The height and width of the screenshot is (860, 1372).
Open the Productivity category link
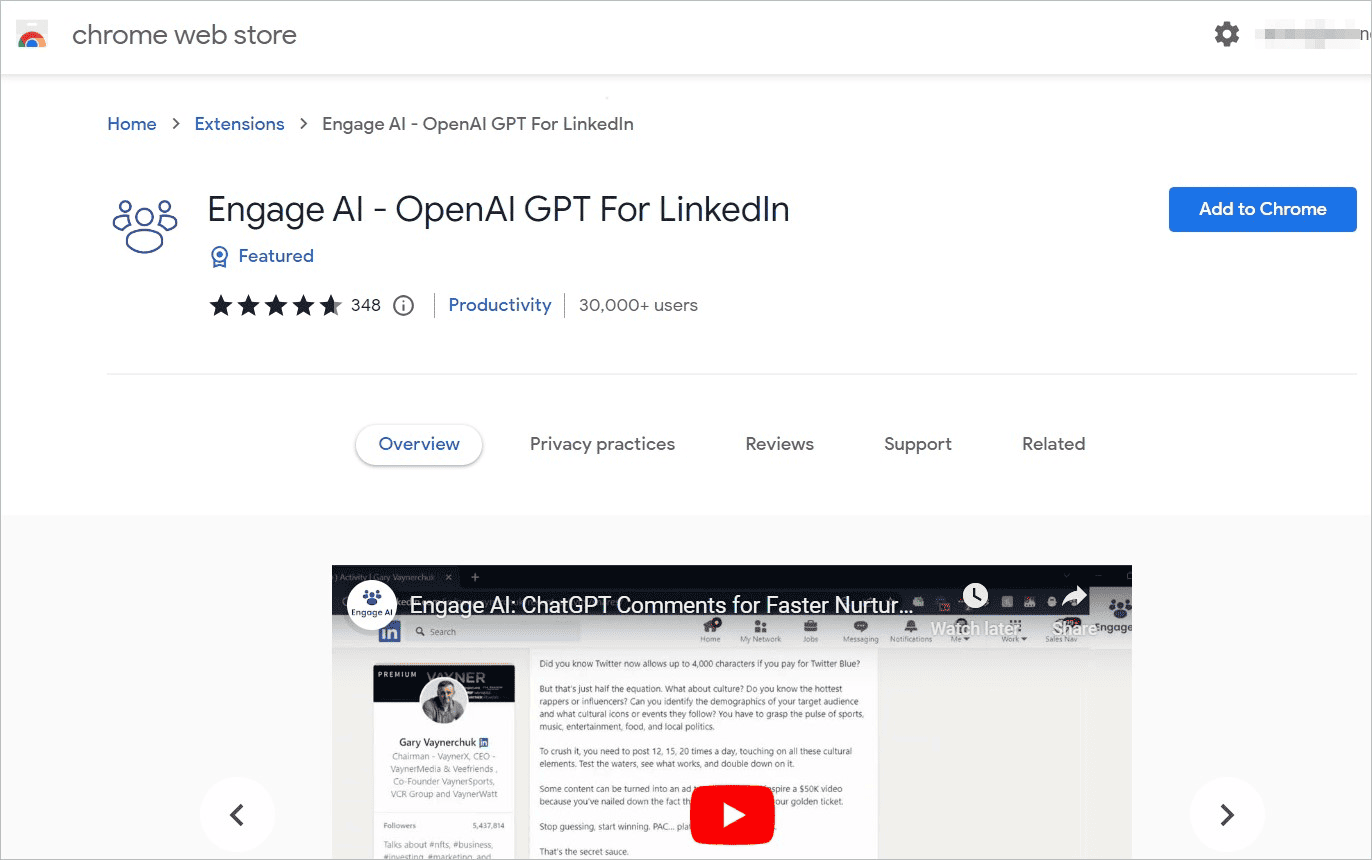(x=500, y=305)
